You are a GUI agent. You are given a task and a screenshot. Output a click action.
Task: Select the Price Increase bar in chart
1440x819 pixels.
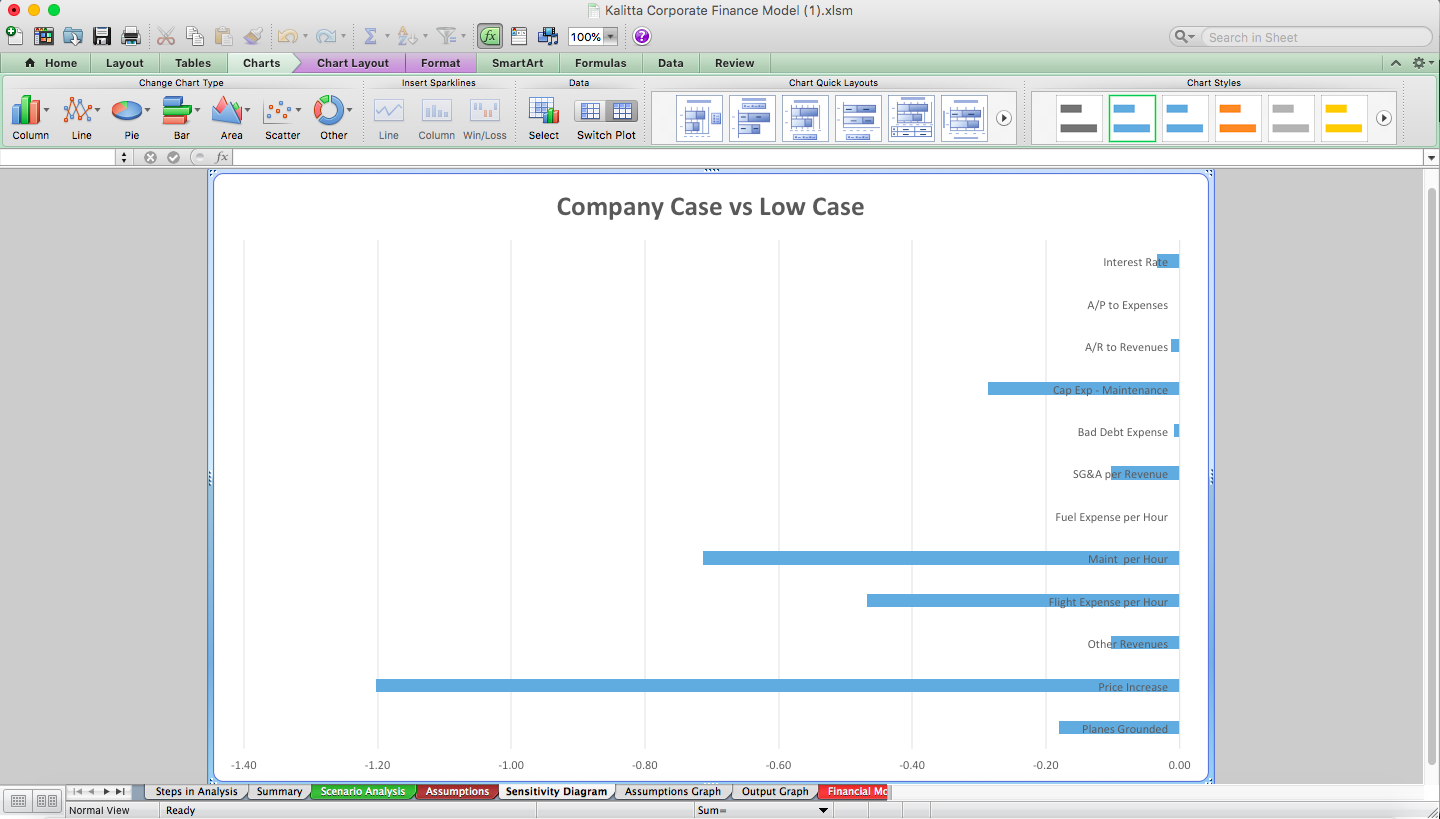(777, 686)
